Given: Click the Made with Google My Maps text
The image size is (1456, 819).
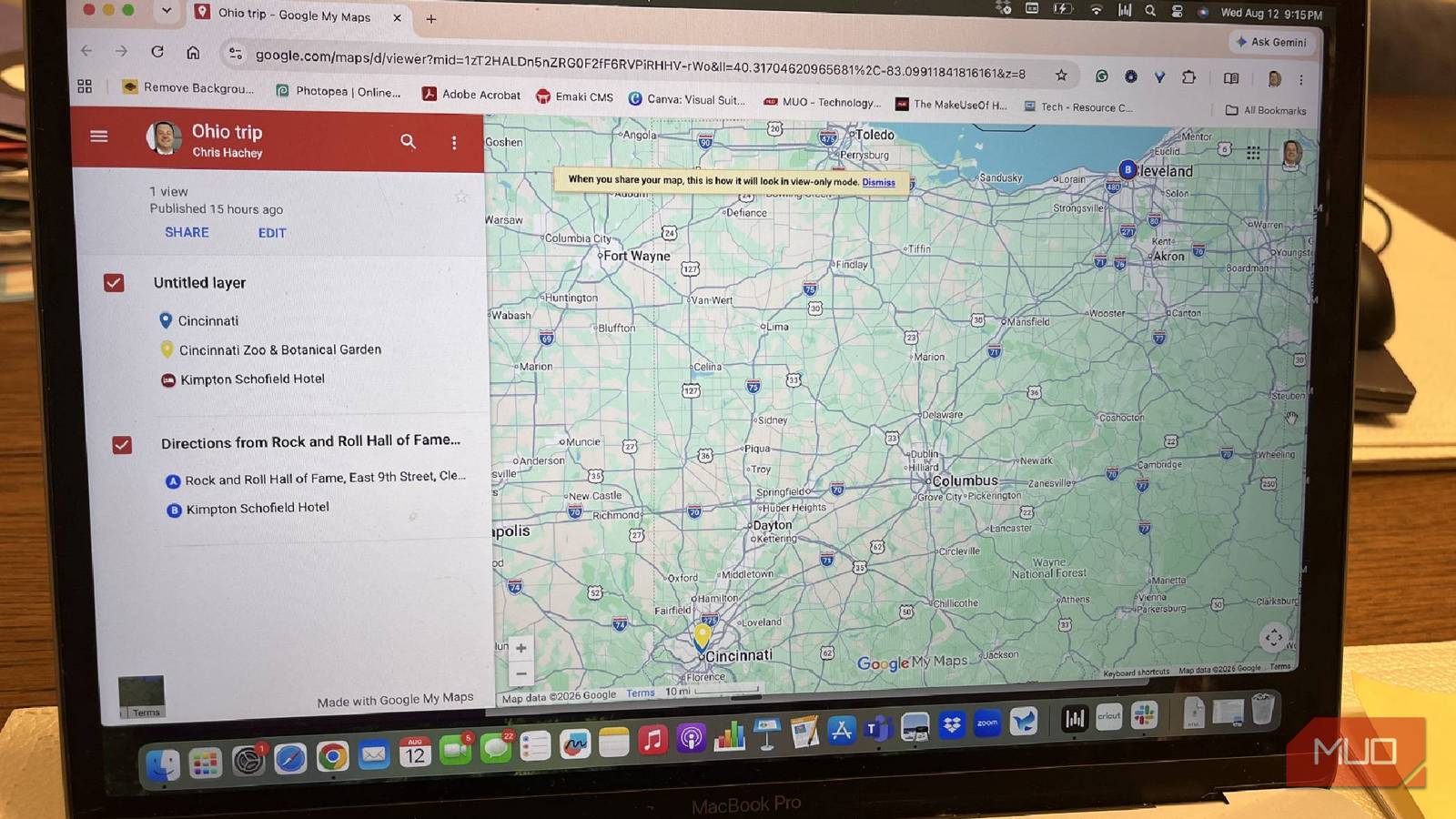Looking at the screenshot, I should click(395, 699).
